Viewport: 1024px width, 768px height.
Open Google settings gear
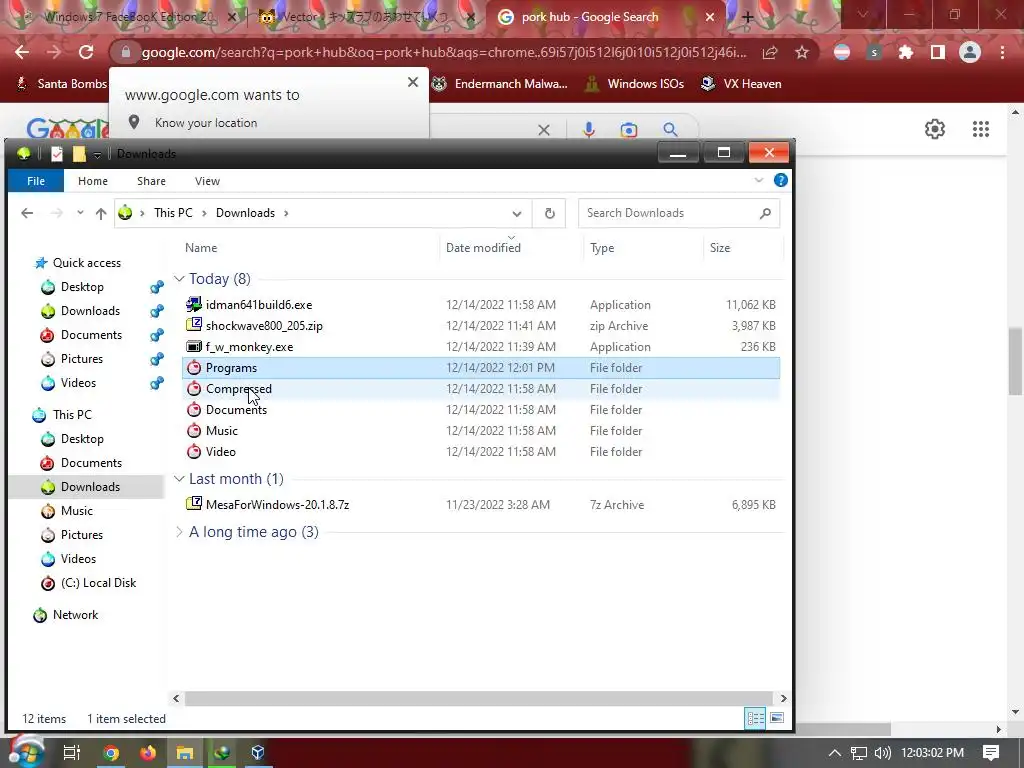935,129
